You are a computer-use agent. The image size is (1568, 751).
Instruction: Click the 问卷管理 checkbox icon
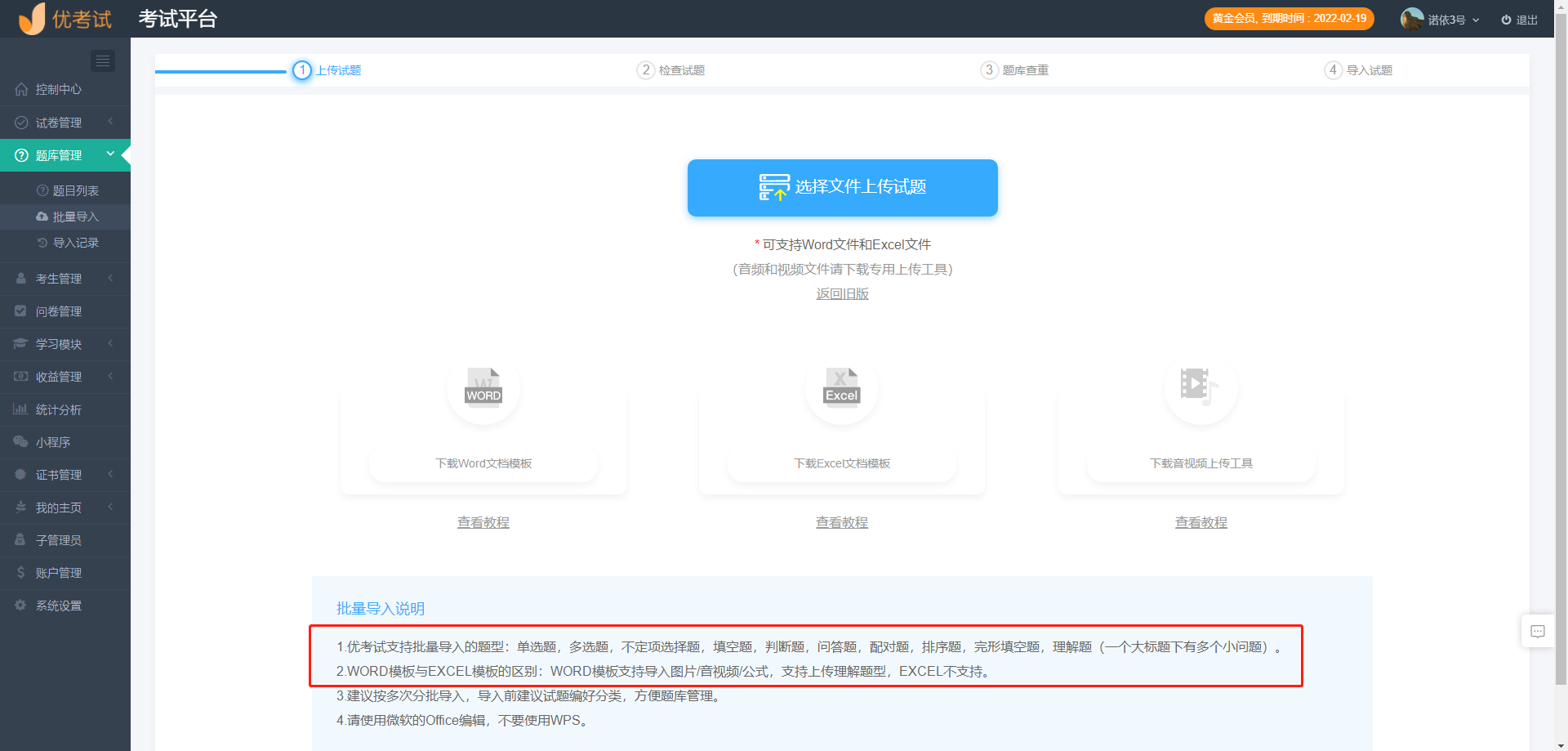(x=20, y=311)
